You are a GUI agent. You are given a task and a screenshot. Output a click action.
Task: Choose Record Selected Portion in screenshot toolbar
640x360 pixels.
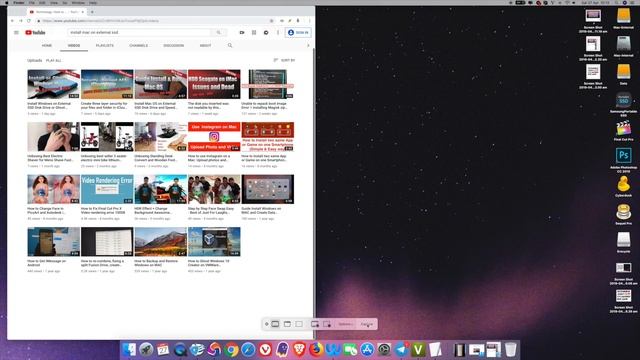[327, 324]
